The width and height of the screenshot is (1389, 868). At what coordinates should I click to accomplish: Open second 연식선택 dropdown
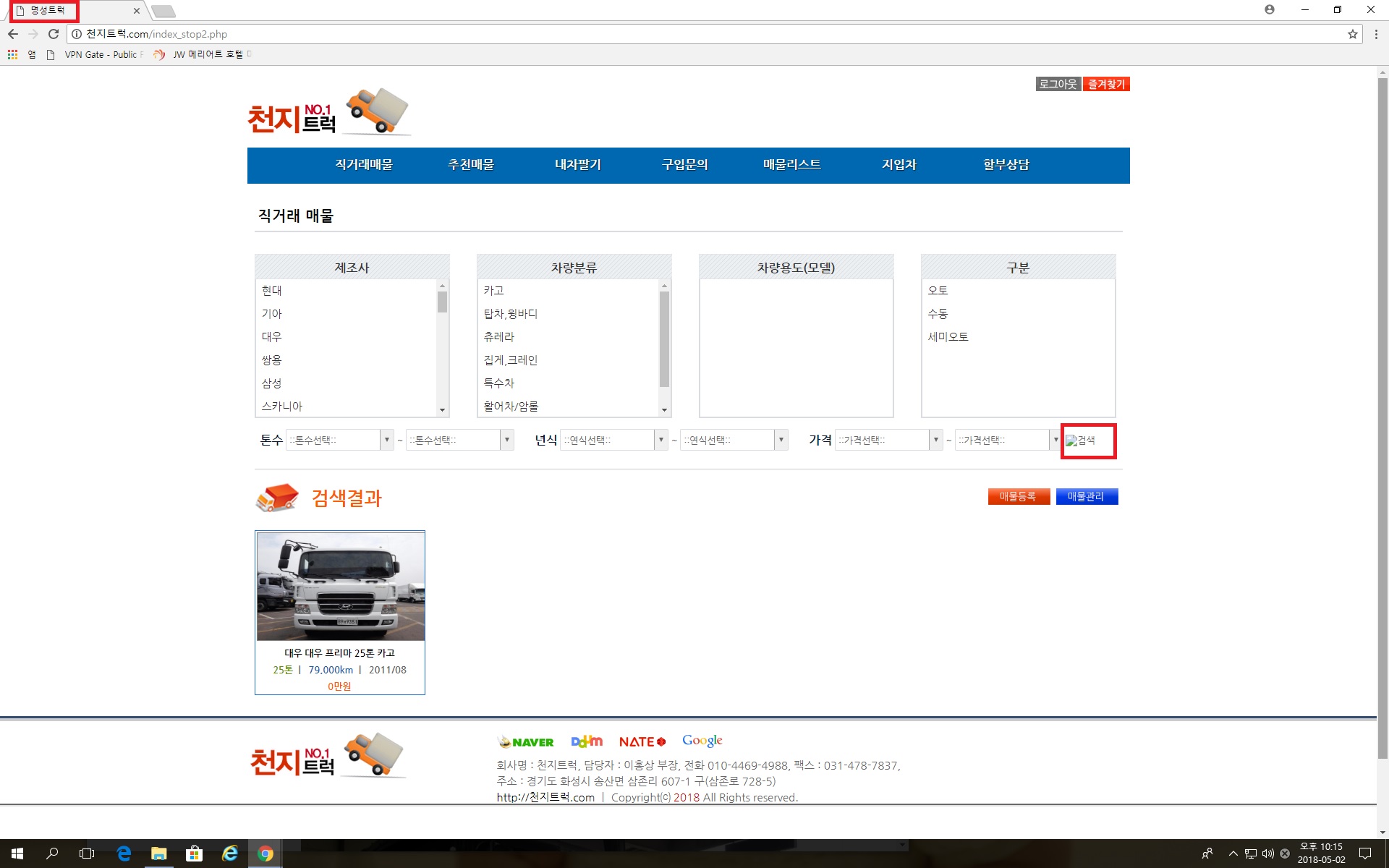coord(734,440)
